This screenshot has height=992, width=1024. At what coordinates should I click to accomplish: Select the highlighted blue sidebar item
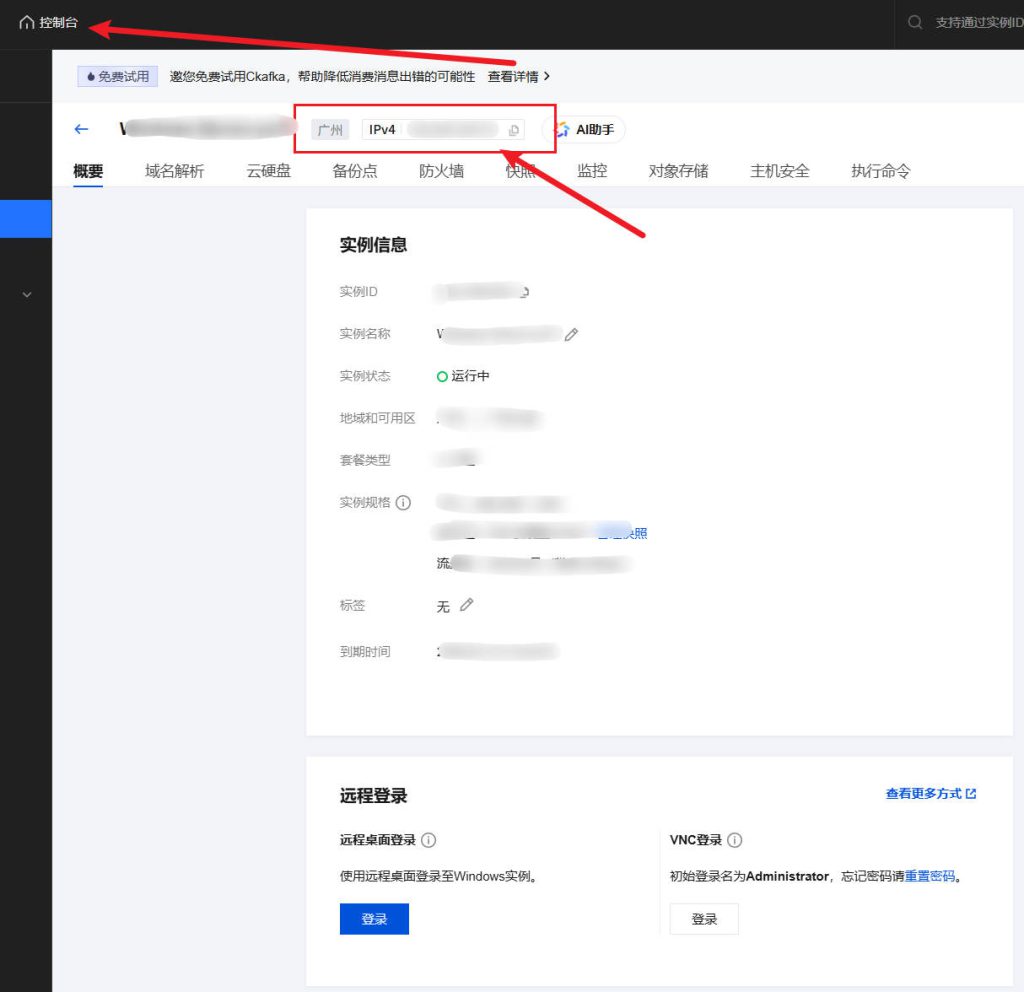(25, 219)
